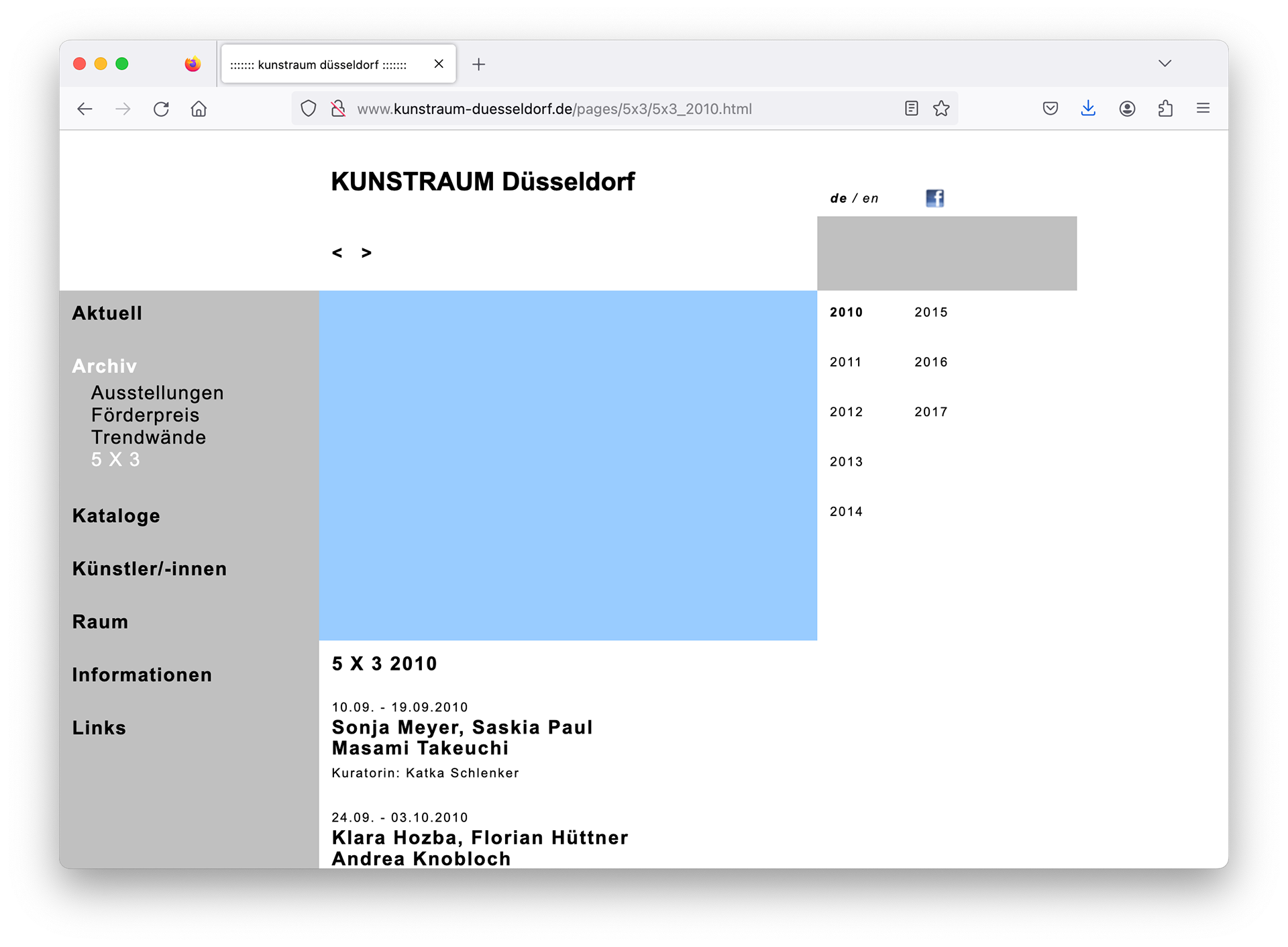Open the Firefox account icon
Viewport: 1288px width, 947px height.
click(1127, 109)
